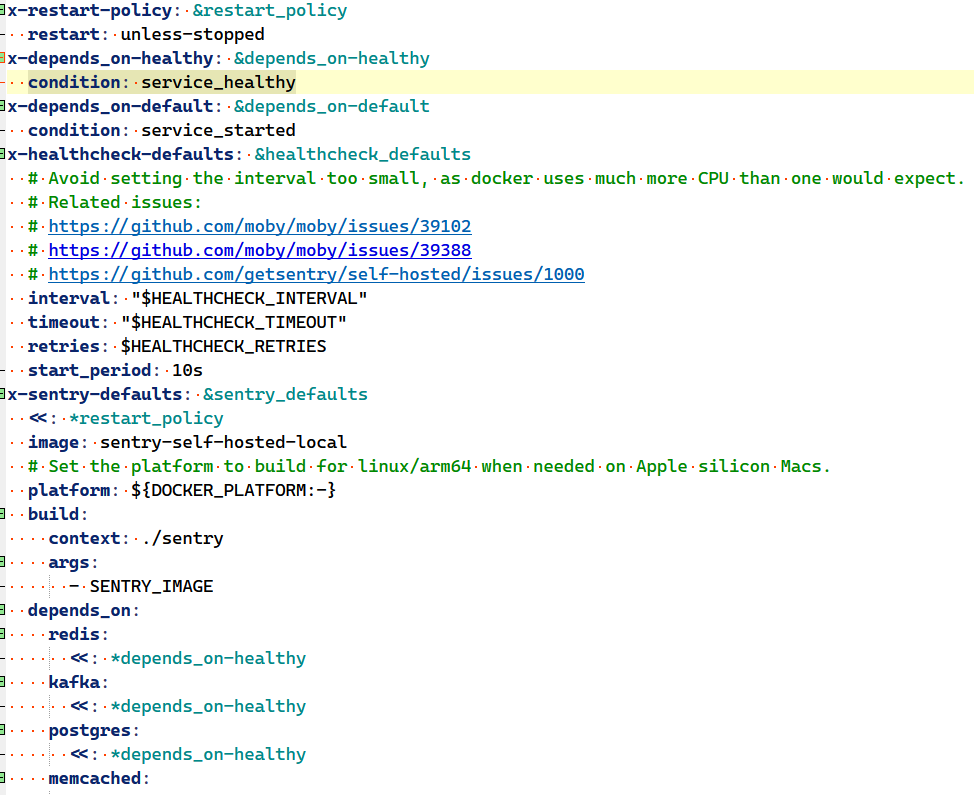The width and height of the screenshot is (974, 795).
Task: Click the ${DOCKER_PLATFORM:-} platform value
Action: (233, 490)
